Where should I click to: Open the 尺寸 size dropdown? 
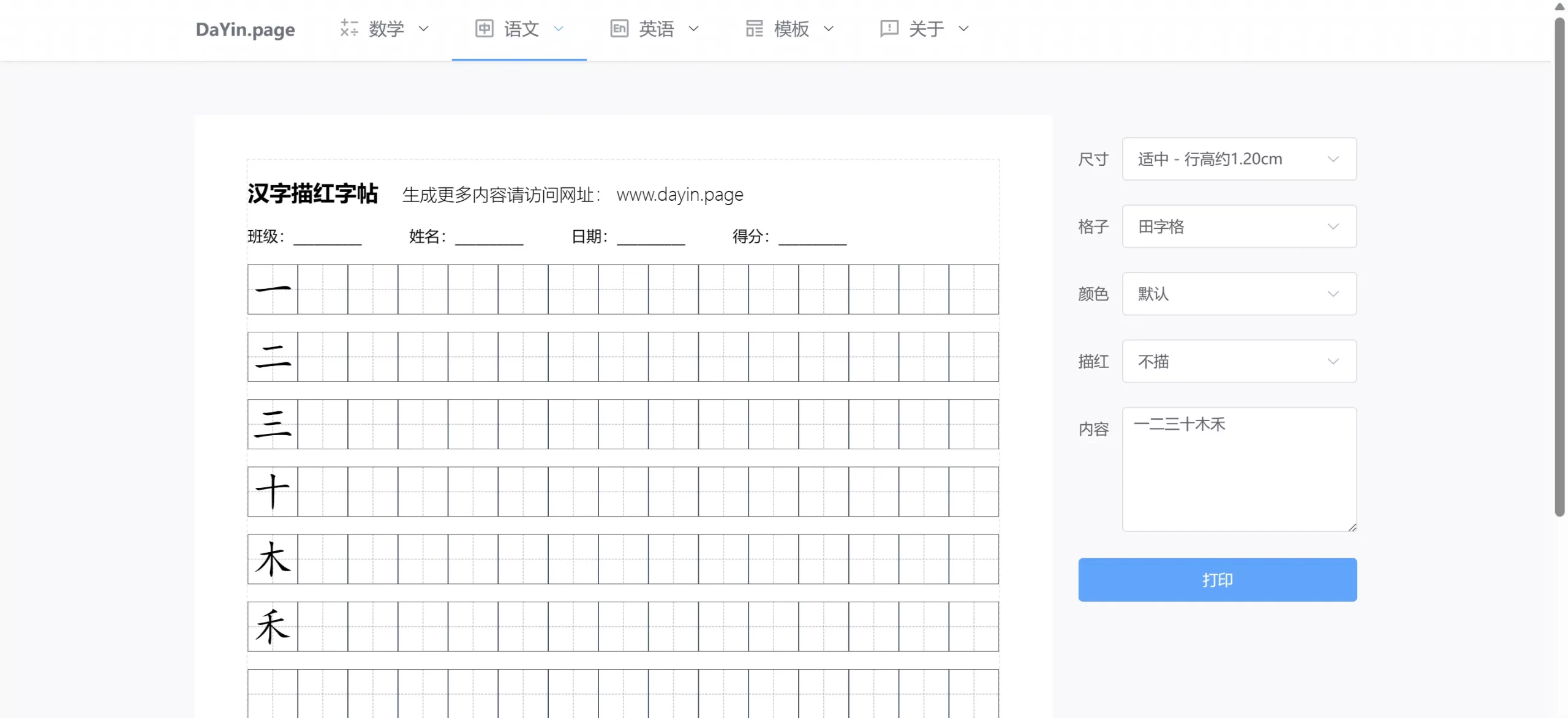[1238, 159]
